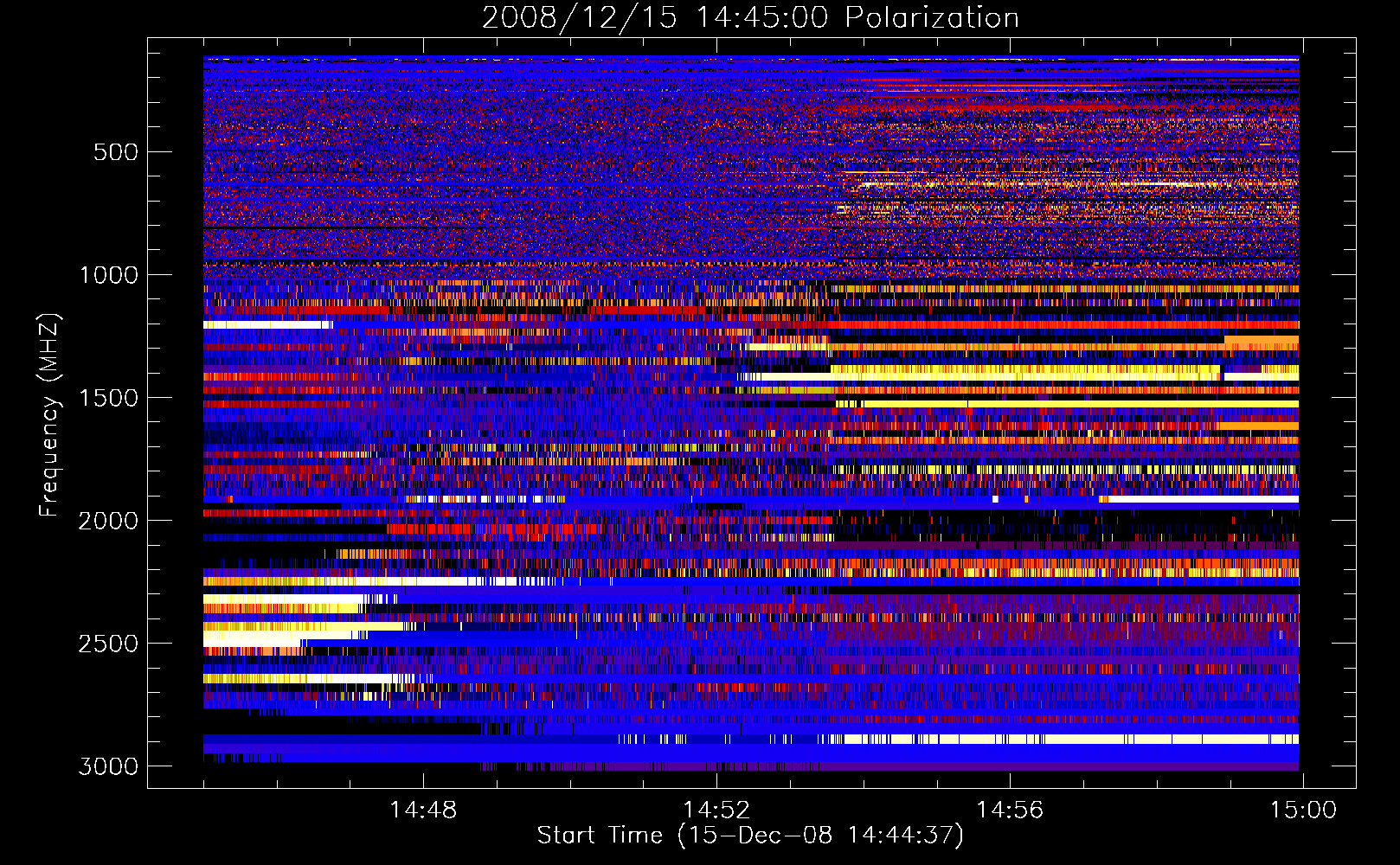1400x865 pixels.
Task: Click the 14:52 time axis label
Action: 716,811
